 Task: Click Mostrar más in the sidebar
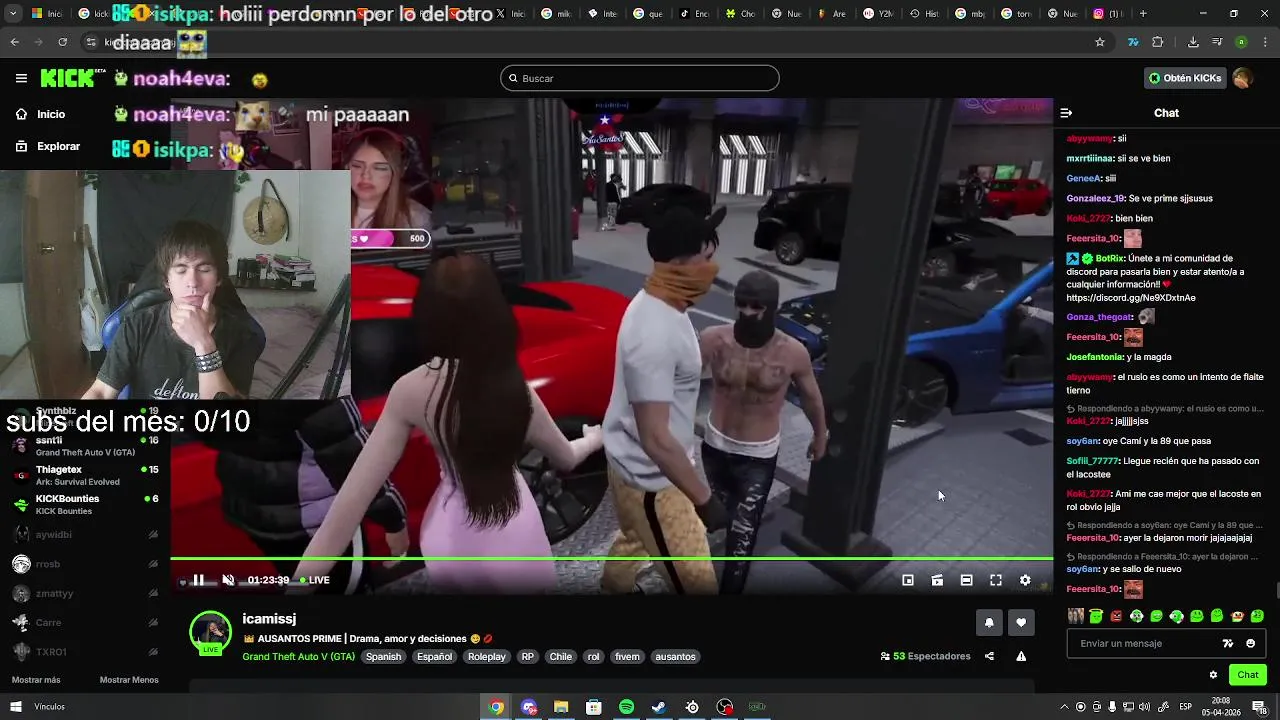point(36,680)
